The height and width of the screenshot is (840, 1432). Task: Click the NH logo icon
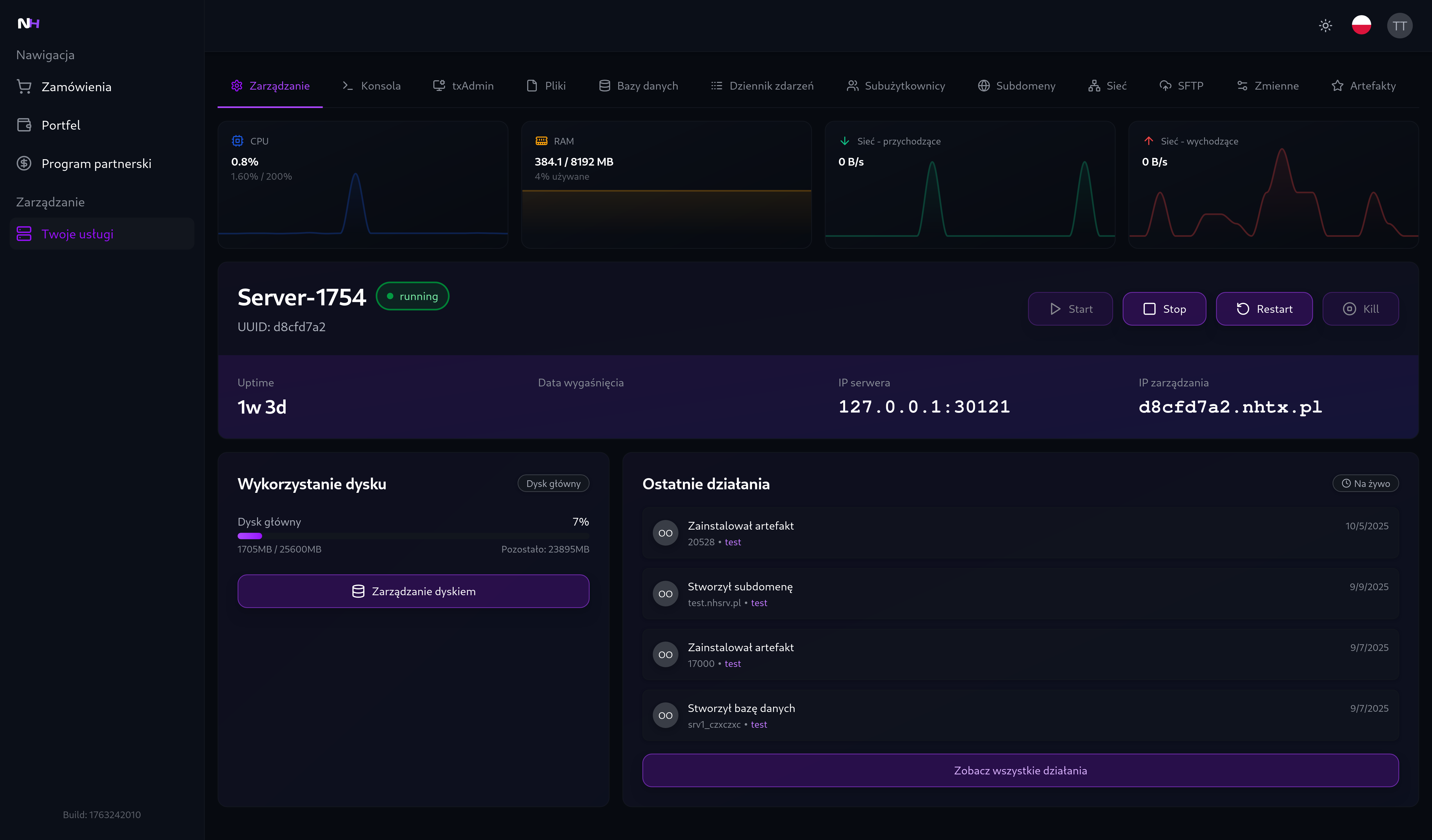pyautogui.click(x=29, y=23)
